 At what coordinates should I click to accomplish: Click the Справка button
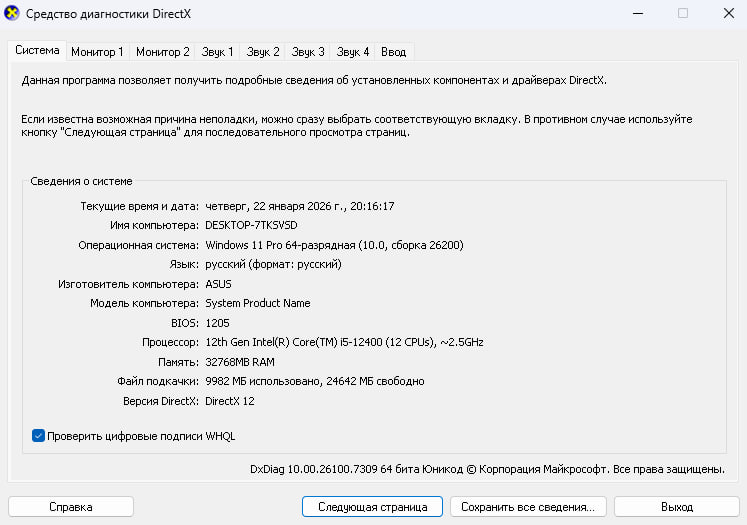click(x=71, y=506)
